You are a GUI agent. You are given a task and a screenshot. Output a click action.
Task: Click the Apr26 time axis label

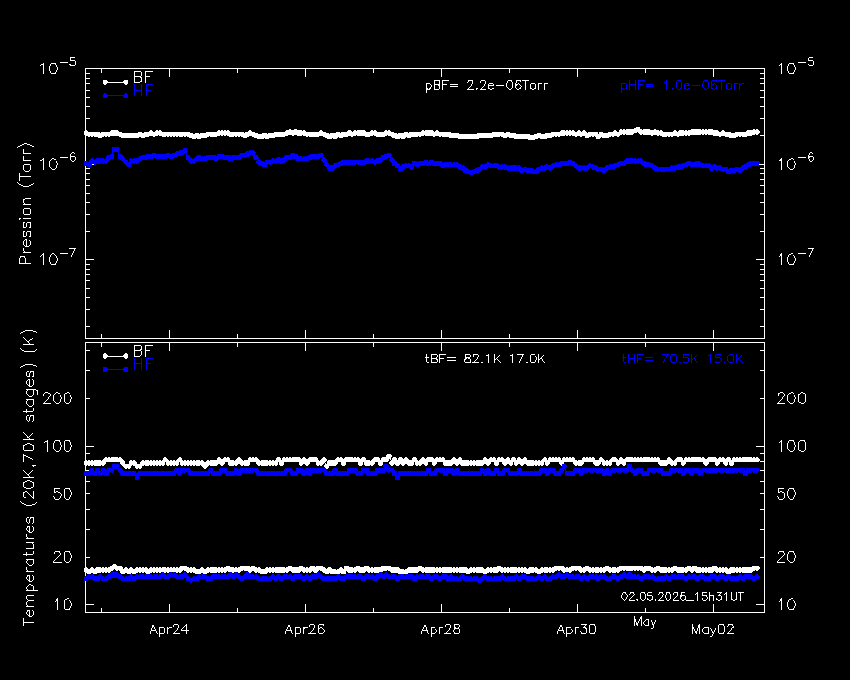(305, 630)
